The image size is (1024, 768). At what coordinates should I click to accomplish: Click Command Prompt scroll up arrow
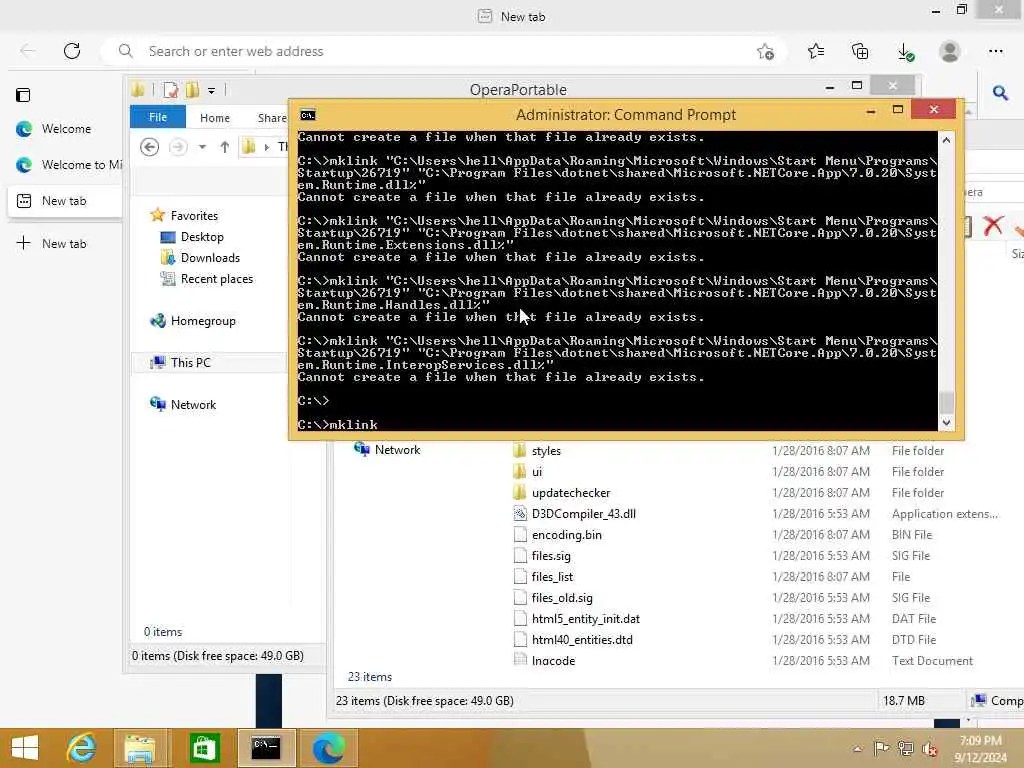pos(946,140)
